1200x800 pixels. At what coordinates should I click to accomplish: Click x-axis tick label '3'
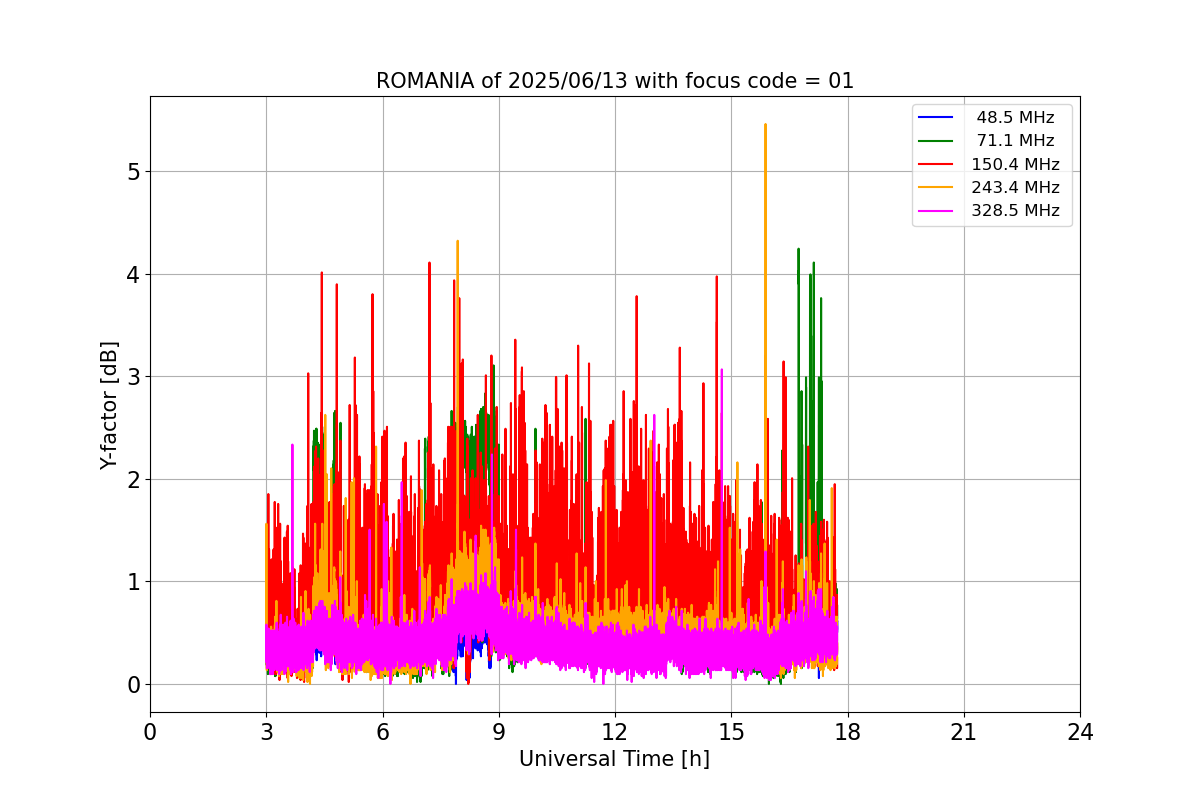click(x=266, y=732)
